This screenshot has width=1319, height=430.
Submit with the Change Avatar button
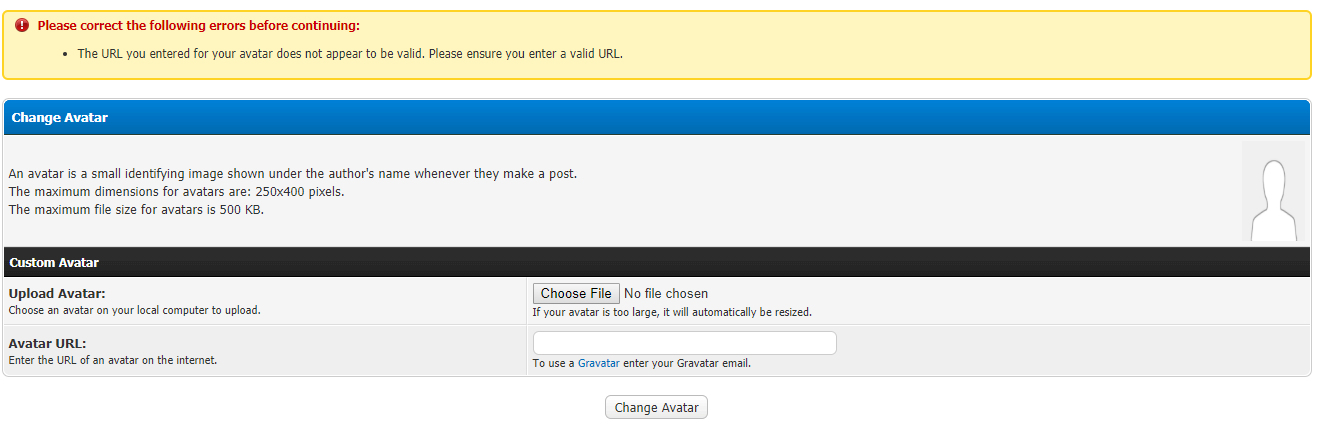tap(656, 408)
